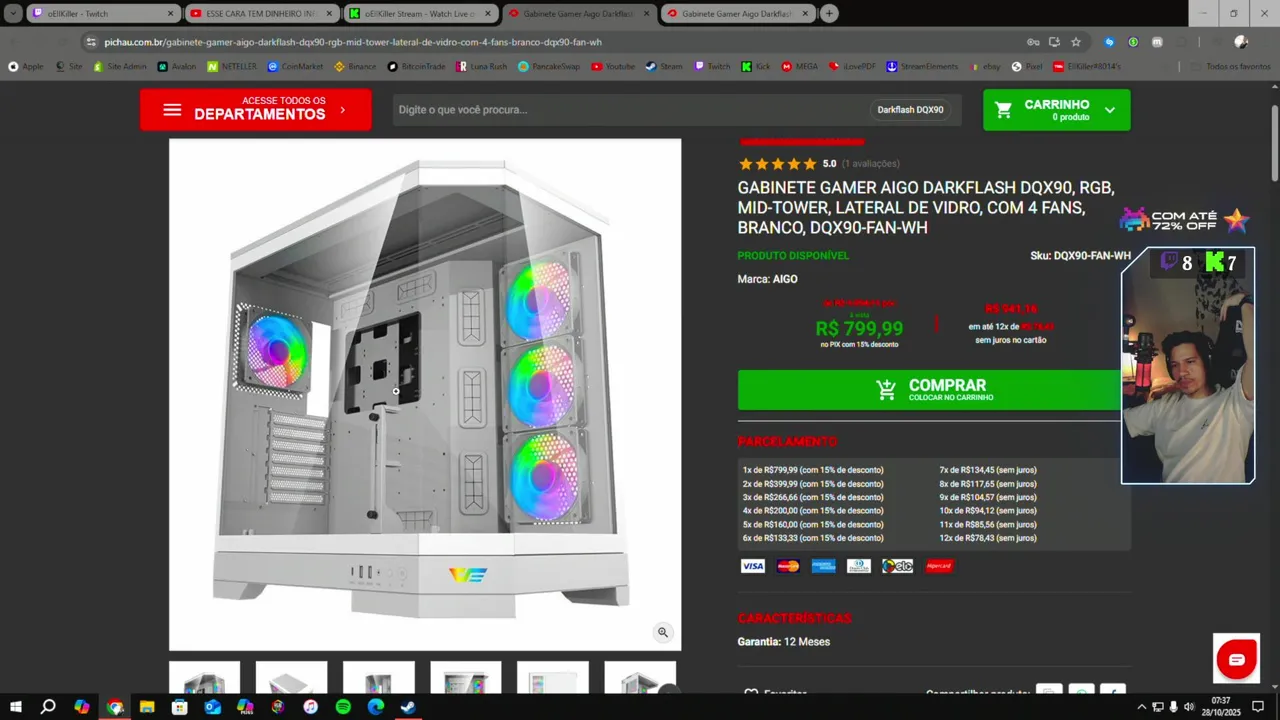Screen dimensions: 1280x720
Task: Click the URL address bar
Action: pos(560,42)
